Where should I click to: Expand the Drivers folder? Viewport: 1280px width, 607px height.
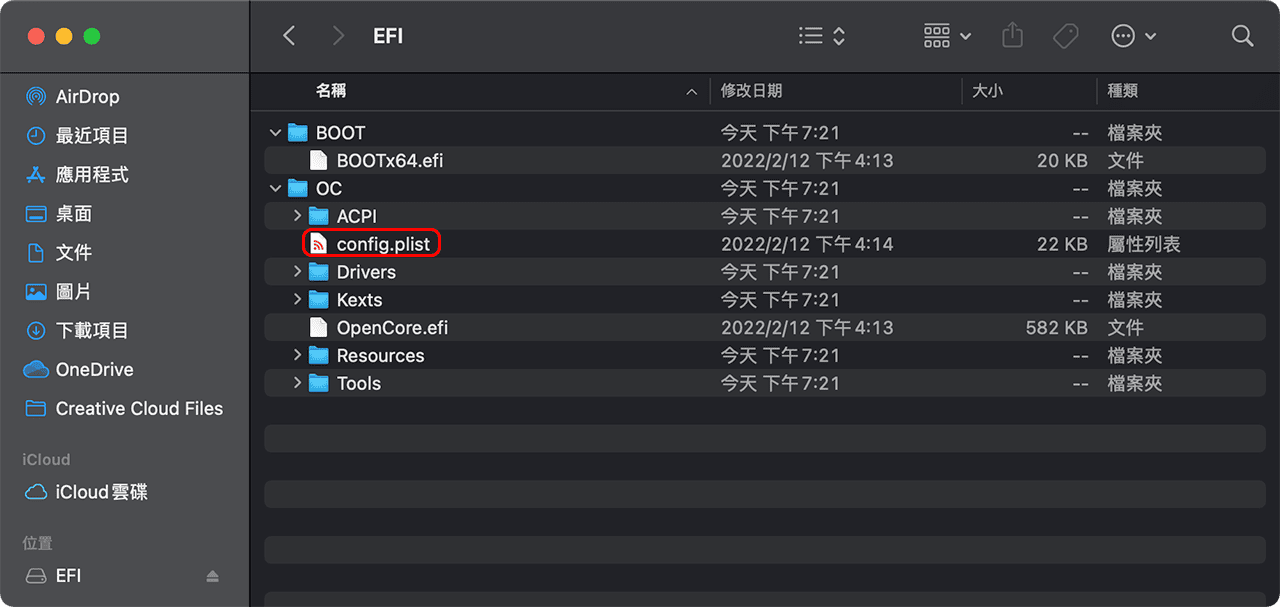pos(296,271)
